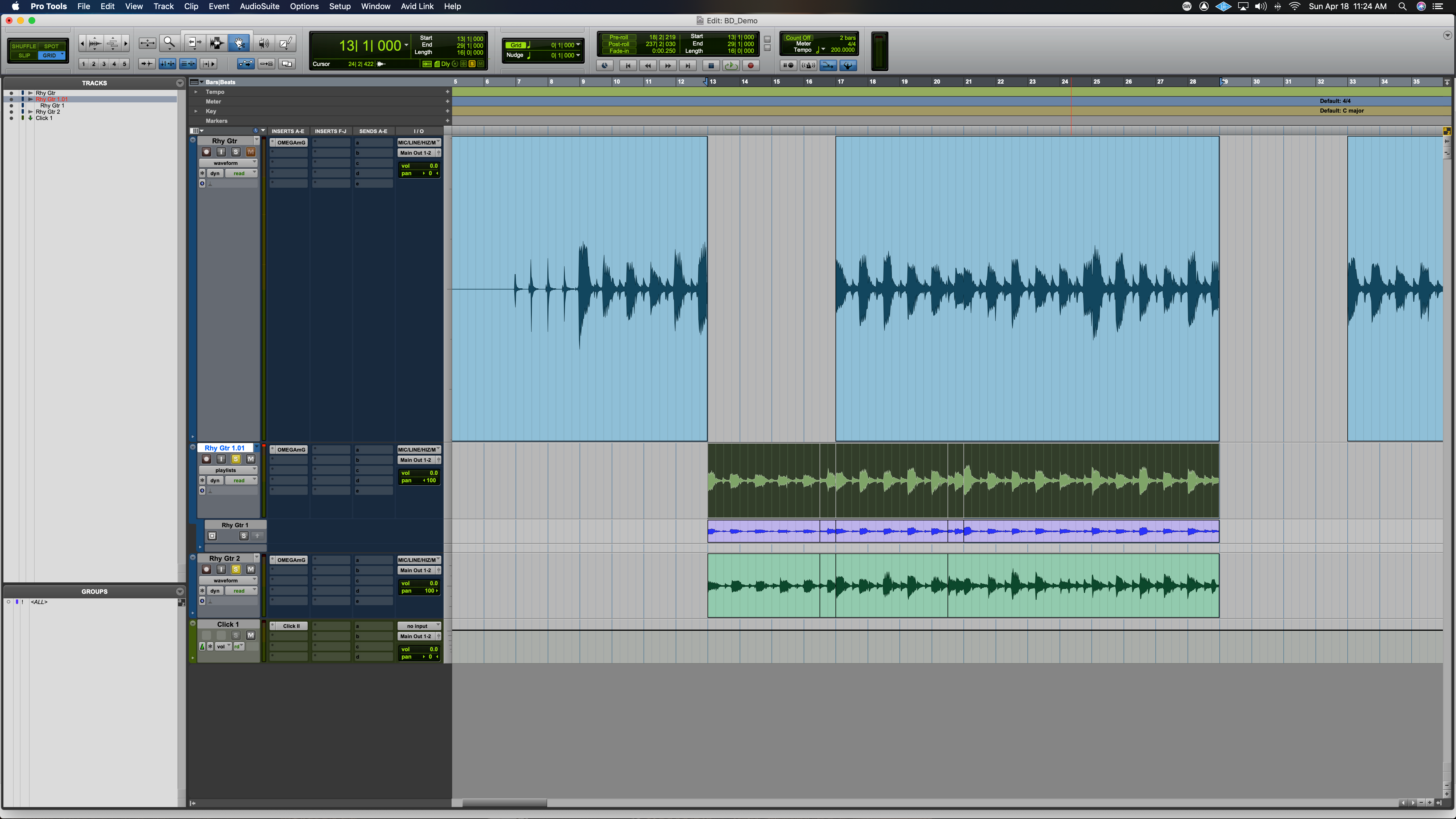Toggle loop playback in transport

point(730,66)
